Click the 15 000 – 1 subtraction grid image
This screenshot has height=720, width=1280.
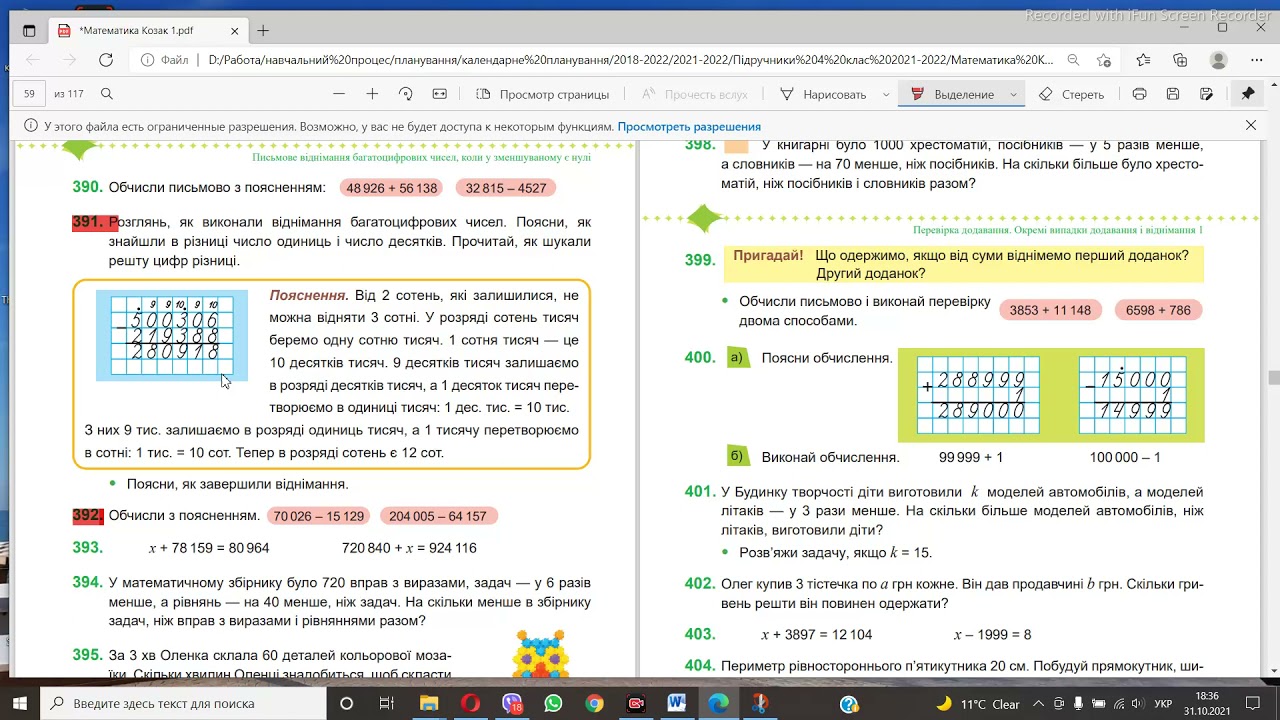pyautogui.click(x=1132, y=395)
